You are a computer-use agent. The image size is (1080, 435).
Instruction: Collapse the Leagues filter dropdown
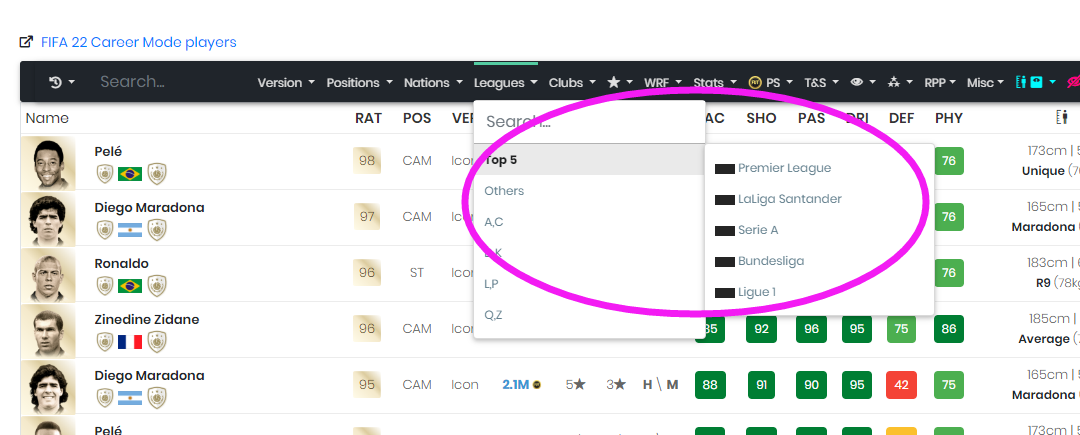tap(506, 83)
